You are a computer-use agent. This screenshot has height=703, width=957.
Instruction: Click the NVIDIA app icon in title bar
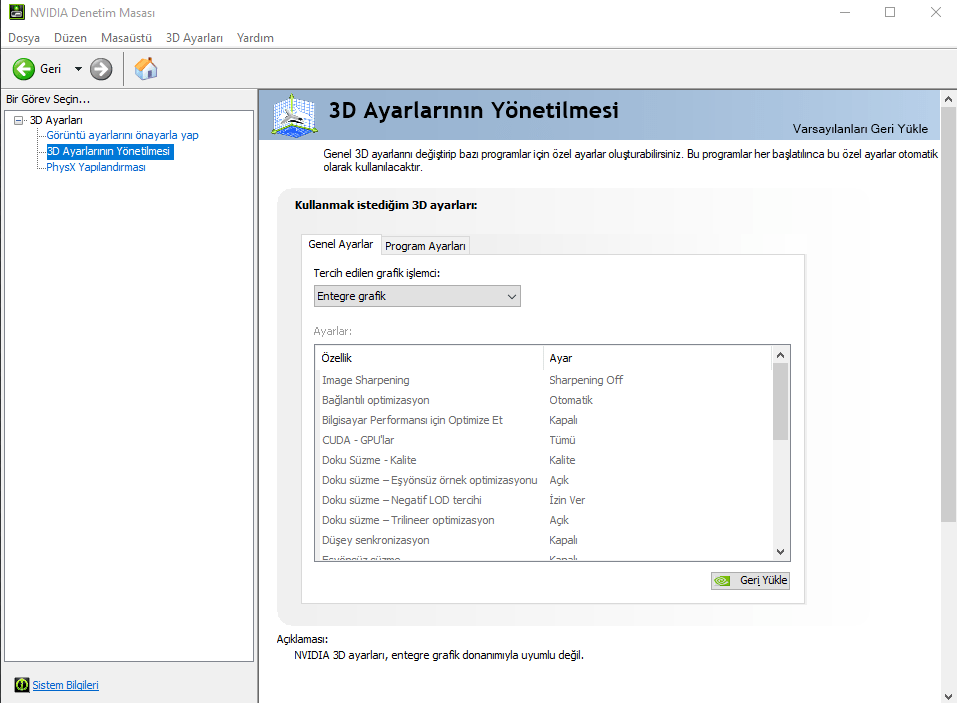tap(16, 12)
